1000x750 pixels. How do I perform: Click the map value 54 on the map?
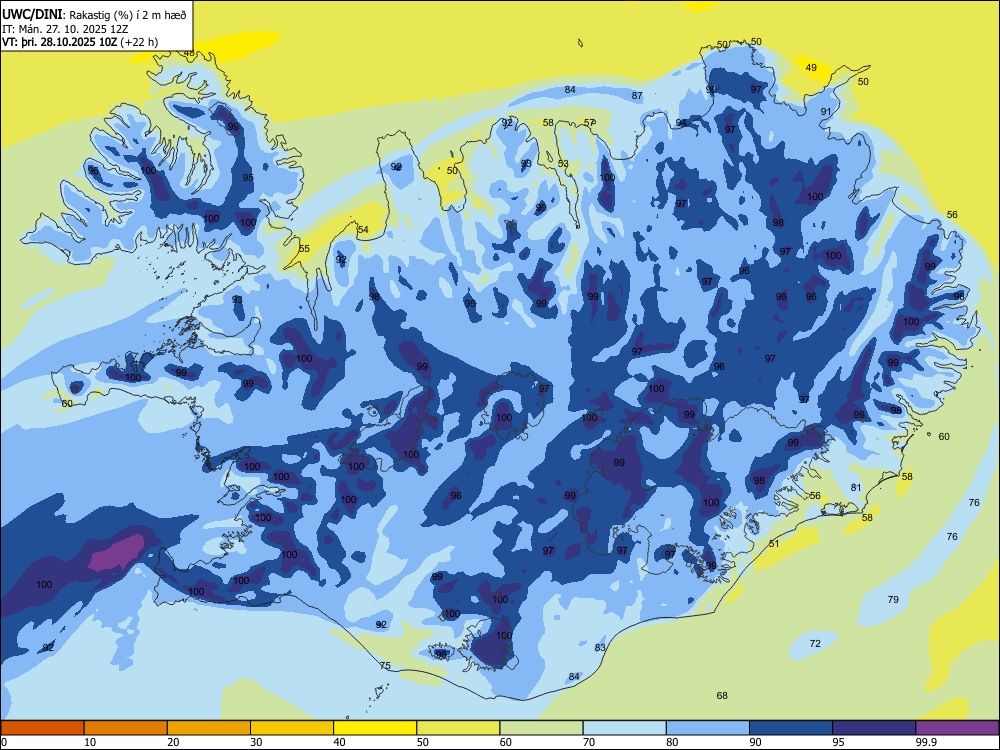[363, 230]
